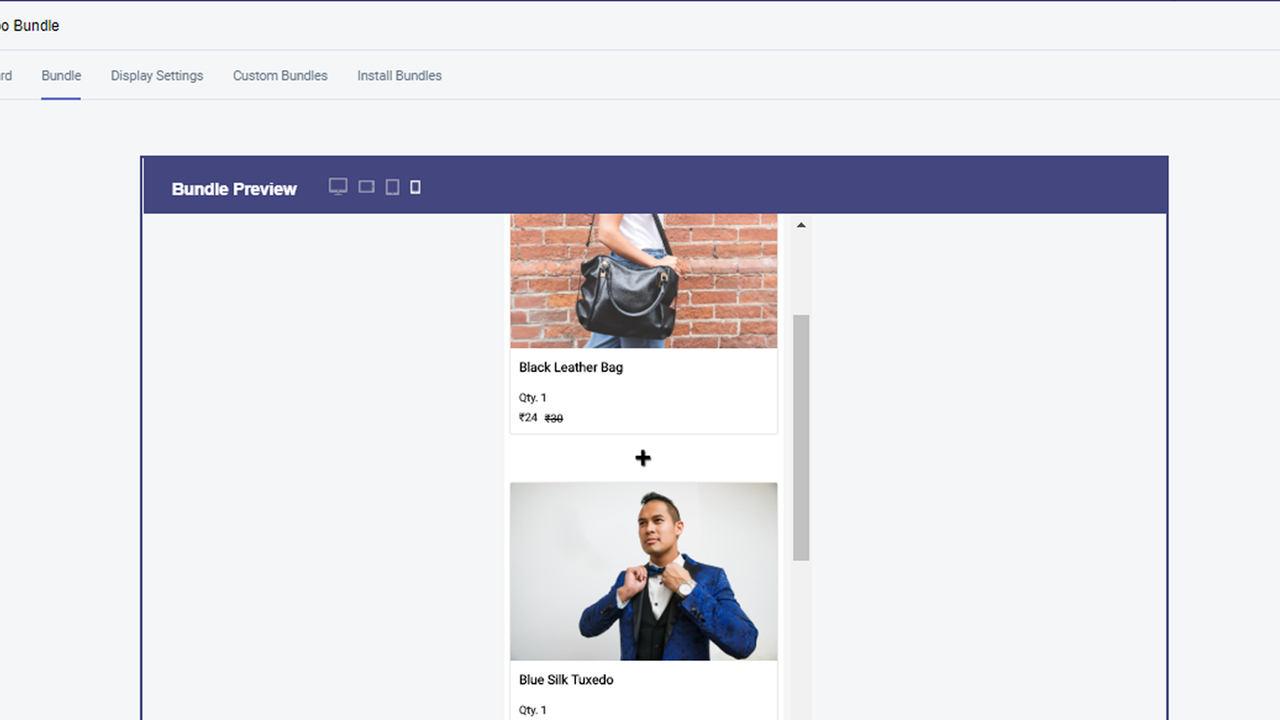Open the Bundle tab
The width and height of the screenshot is (1280, 720).
61,76
